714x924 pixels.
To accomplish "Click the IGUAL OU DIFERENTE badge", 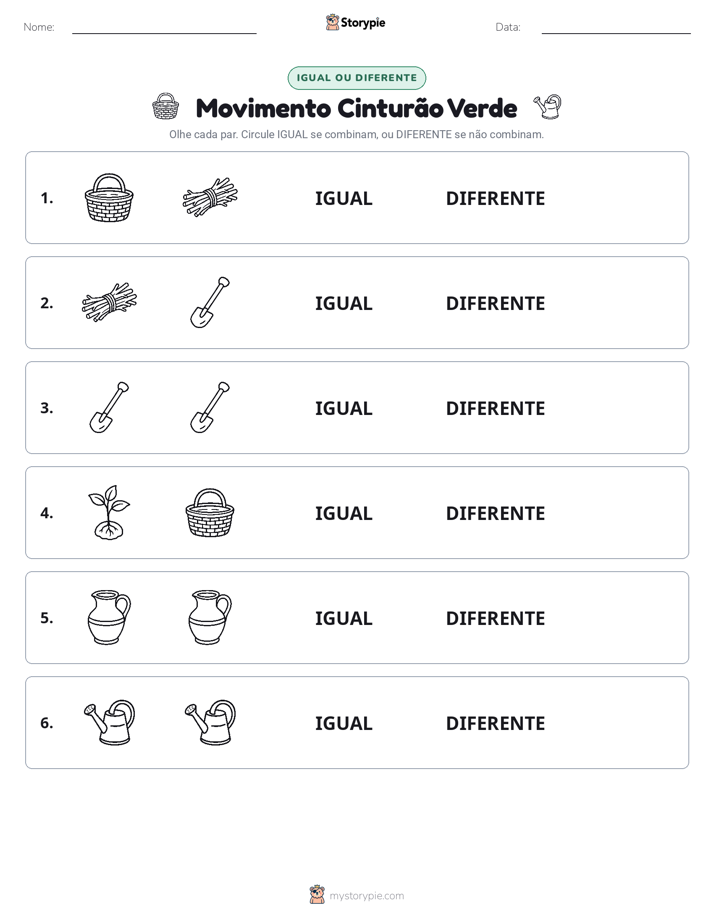I will click(x=356, y=78).
